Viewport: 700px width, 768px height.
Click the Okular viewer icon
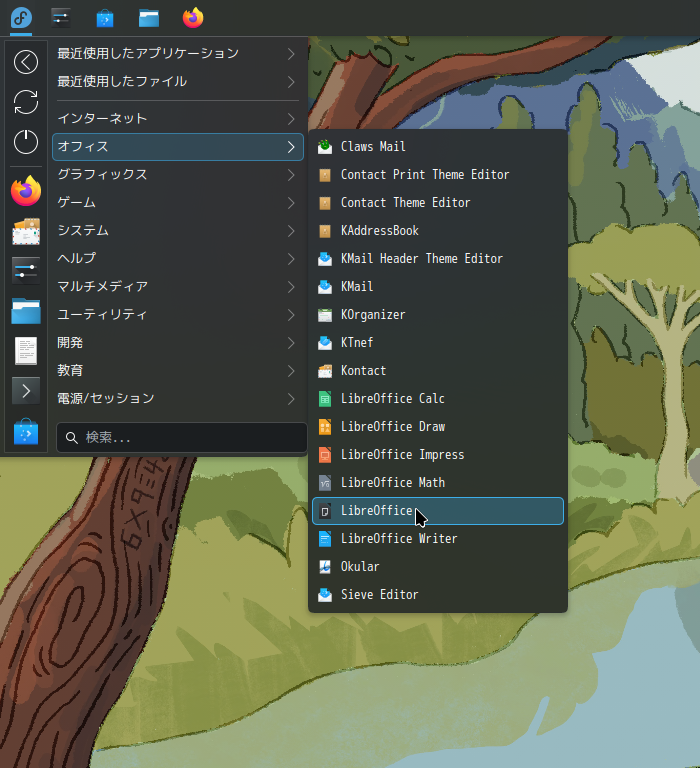pos(325,567)
